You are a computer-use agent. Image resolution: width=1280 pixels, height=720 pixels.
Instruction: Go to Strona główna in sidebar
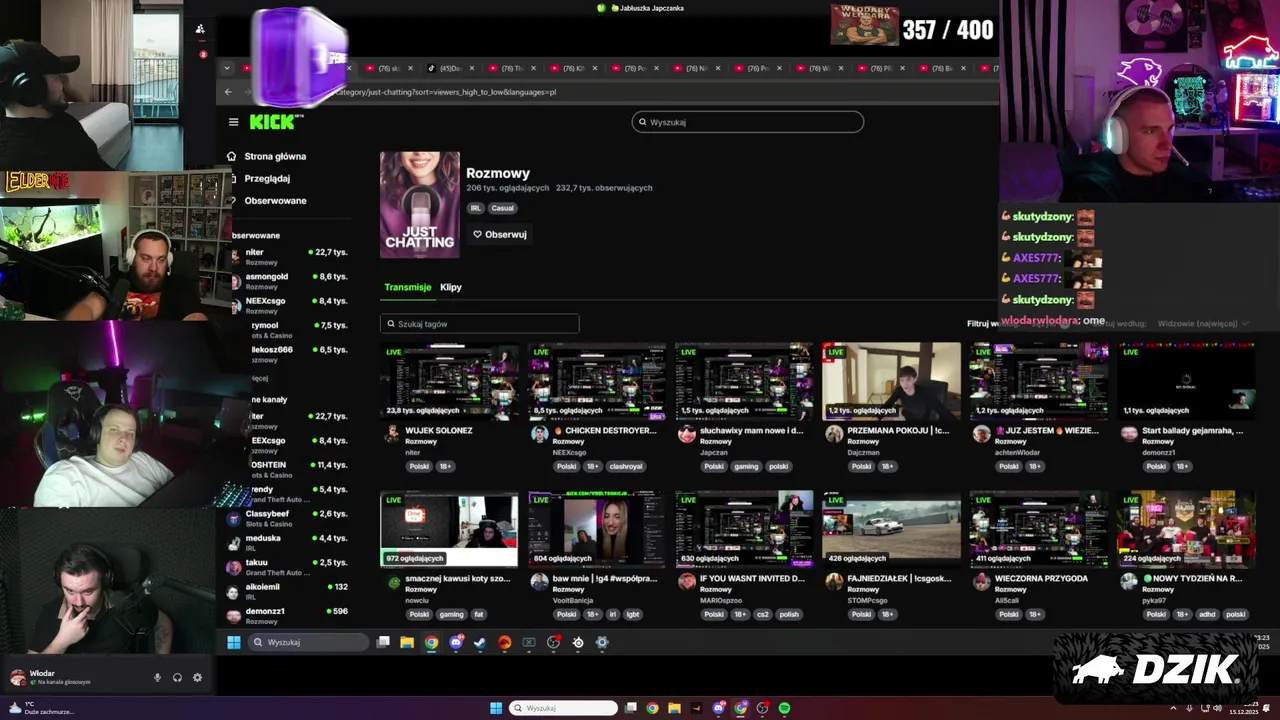275,156
